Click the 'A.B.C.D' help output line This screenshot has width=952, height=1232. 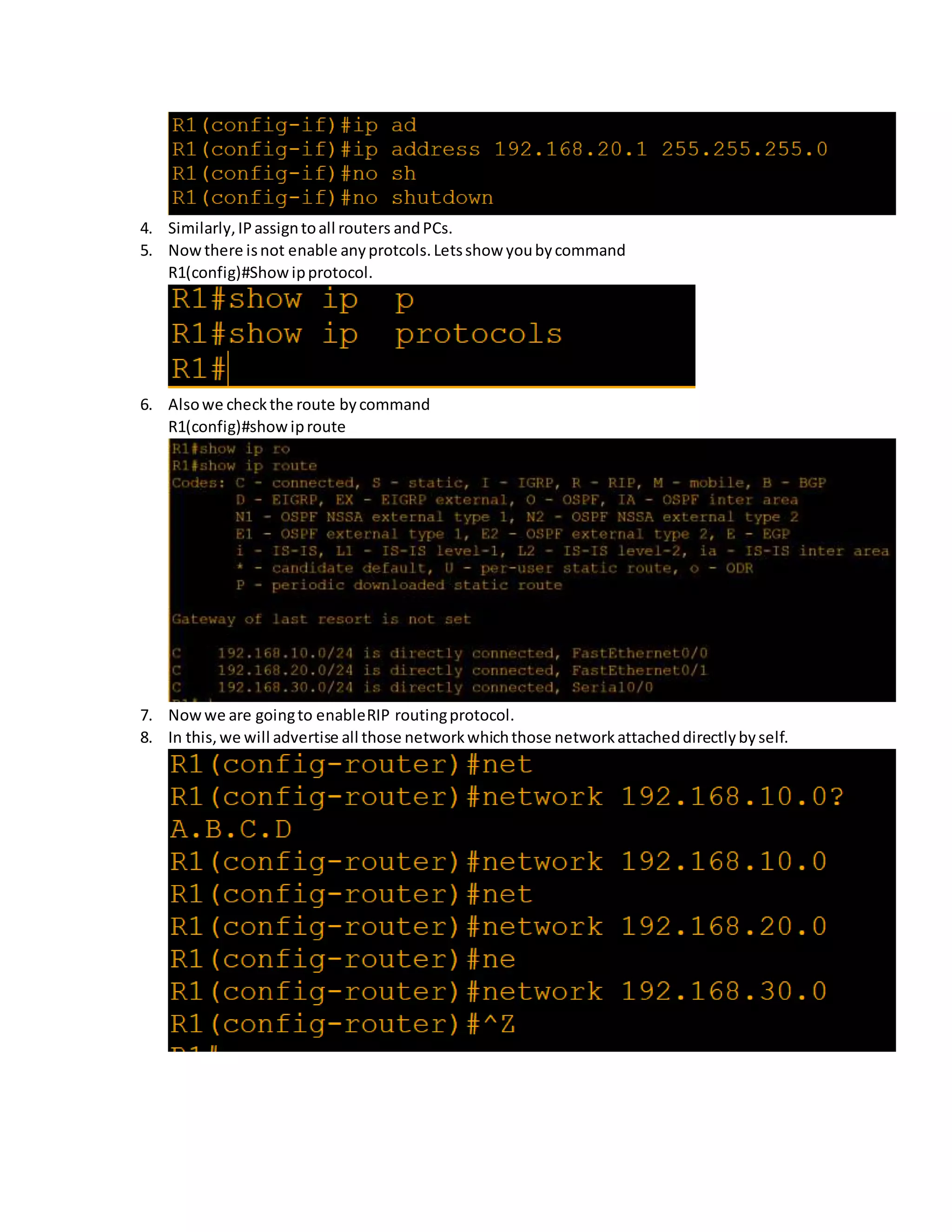[x=231, y=829]
